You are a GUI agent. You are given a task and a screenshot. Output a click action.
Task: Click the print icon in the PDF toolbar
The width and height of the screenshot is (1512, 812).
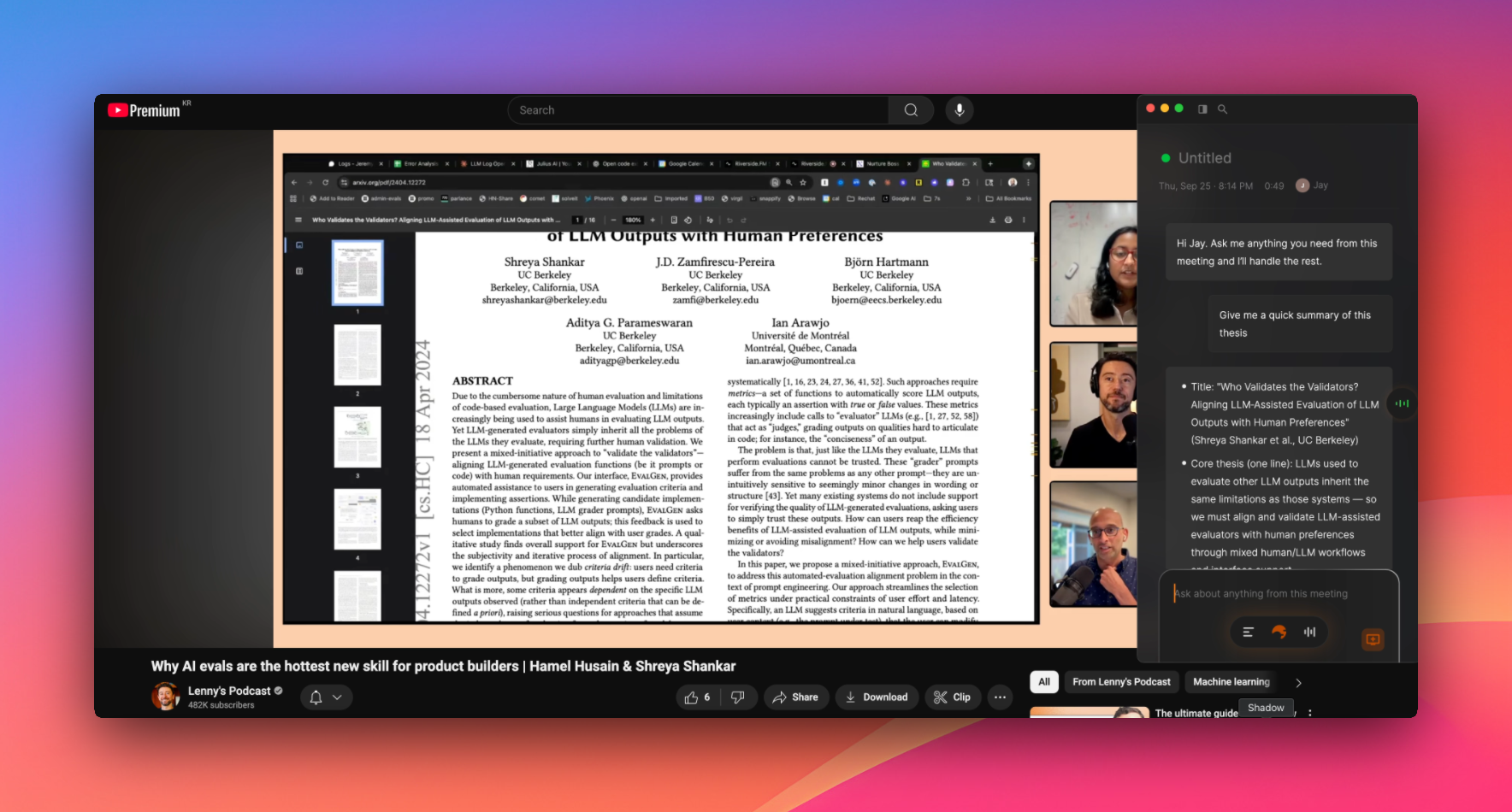1008,220
